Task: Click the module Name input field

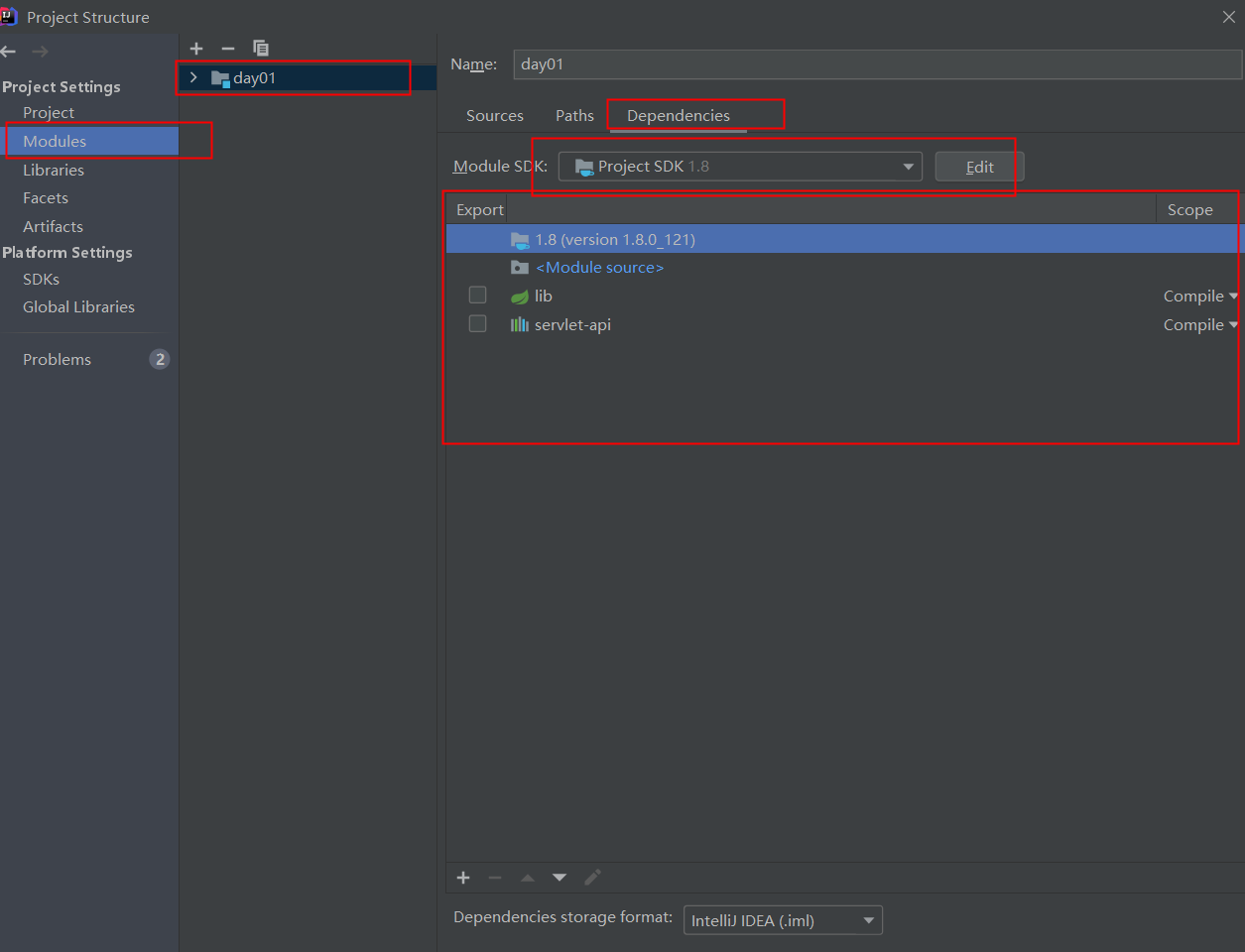Action: (x=877, y=64)
